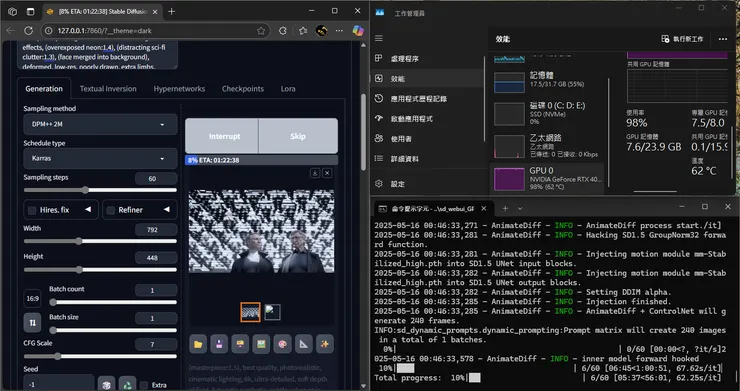Click 執行新工作 button in Task Manager
The width and height of the screenshot is (740, 391).
click(x=682, y=39)
